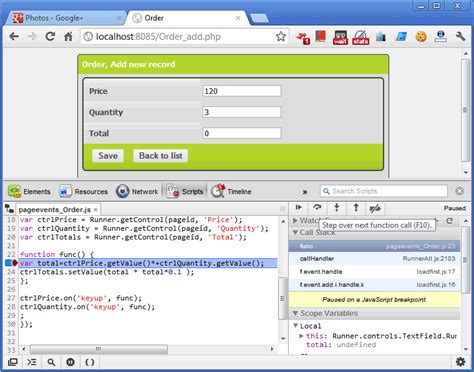
Task: Dock DevTools to separate window icon
Action: point(13,362)
